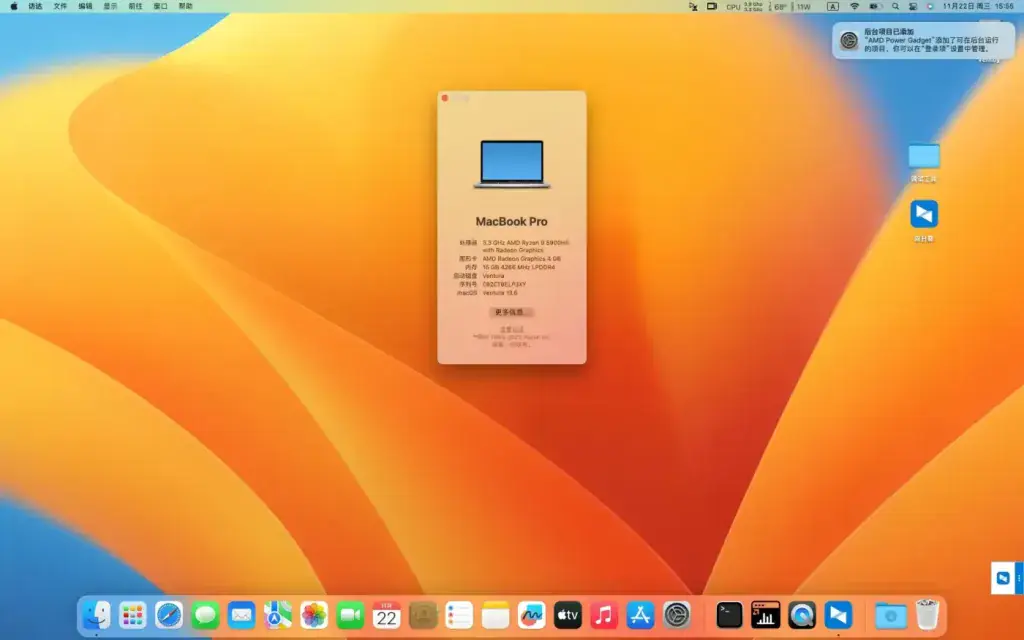Open the Trash in the dock
This screenshot has height=640, width=1024.
coord(927,615)
